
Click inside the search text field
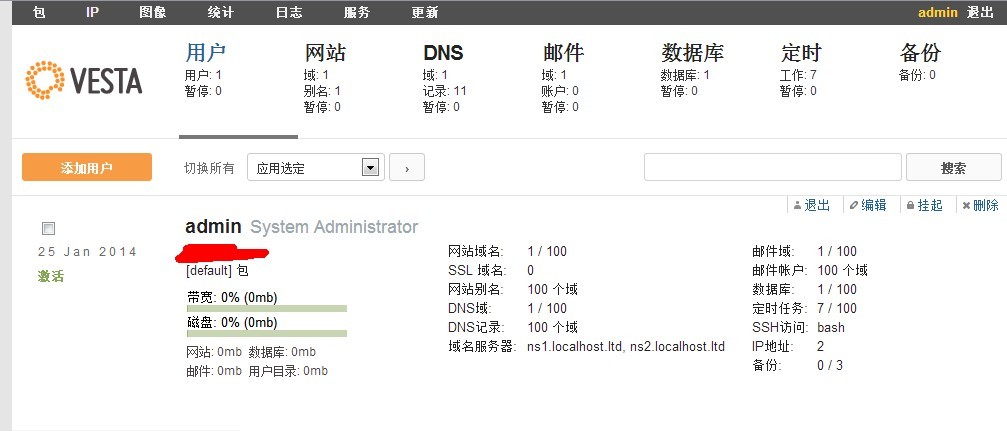coord(773,167)
